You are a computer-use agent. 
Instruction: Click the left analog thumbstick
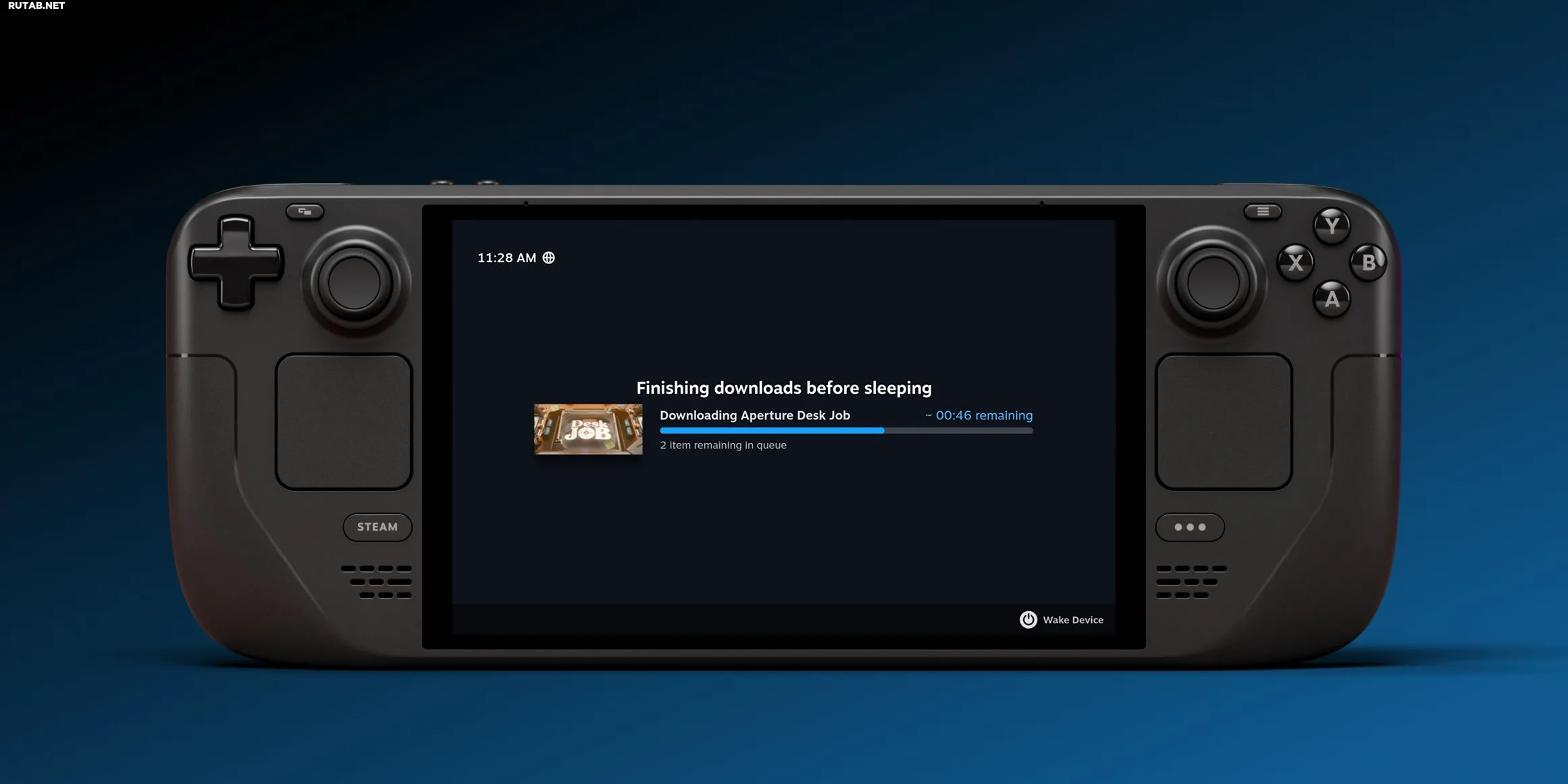tap(355, 282)
